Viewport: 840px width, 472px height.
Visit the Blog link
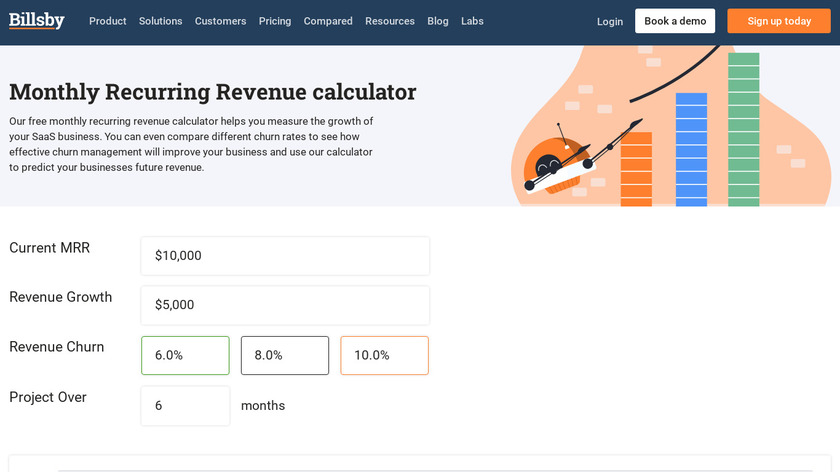point(438,21)
